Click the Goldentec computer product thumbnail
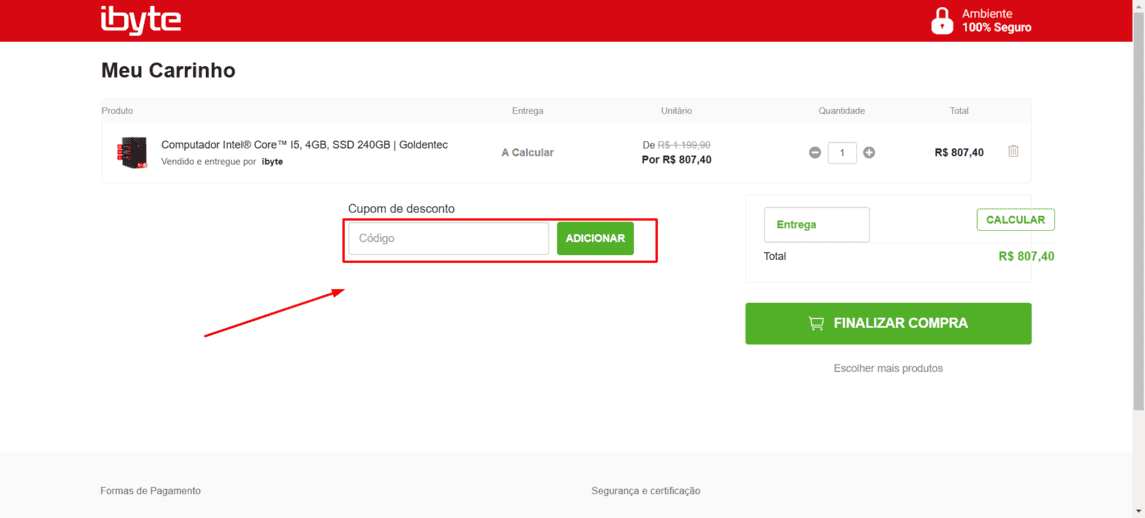Screen dimensions: 1145x518 pos(131,152)
